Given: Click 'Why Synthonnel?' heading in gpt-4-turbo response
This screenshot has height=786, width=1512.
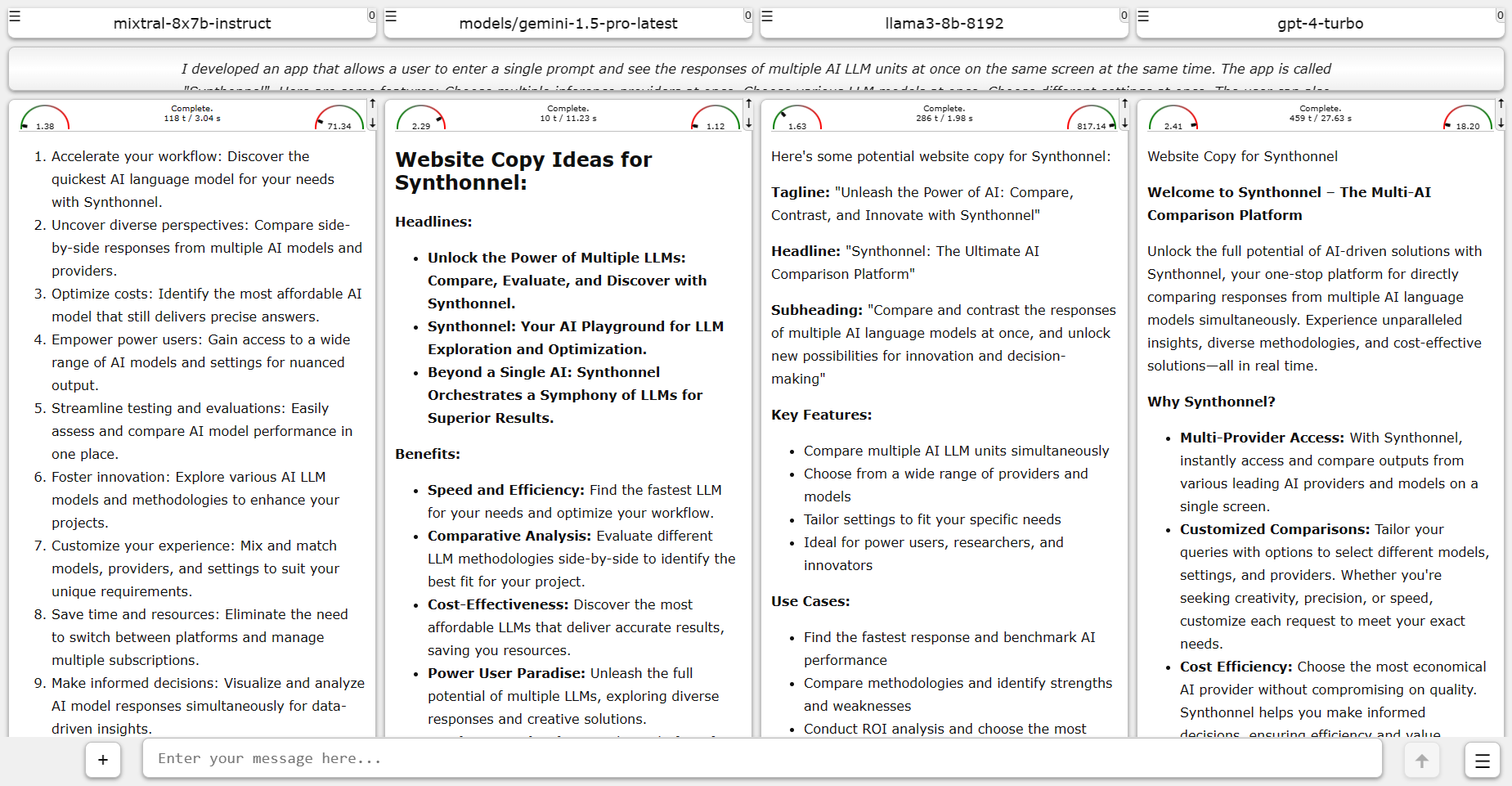Looking at the screenshot, I should click(1211, 402).
